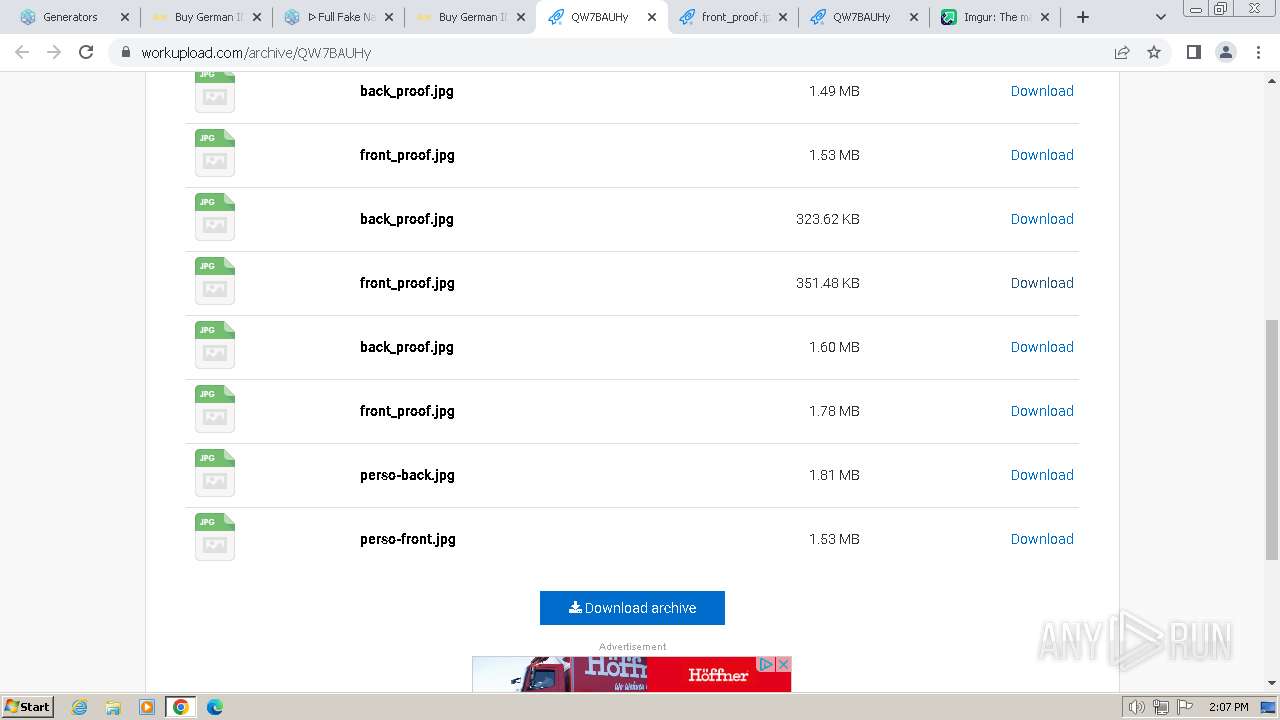This screenshot has height=720, width=1280.
Task: Click the JPG icon for 323.62 KB back_proof.jpg
Action: tap(215, 217)
